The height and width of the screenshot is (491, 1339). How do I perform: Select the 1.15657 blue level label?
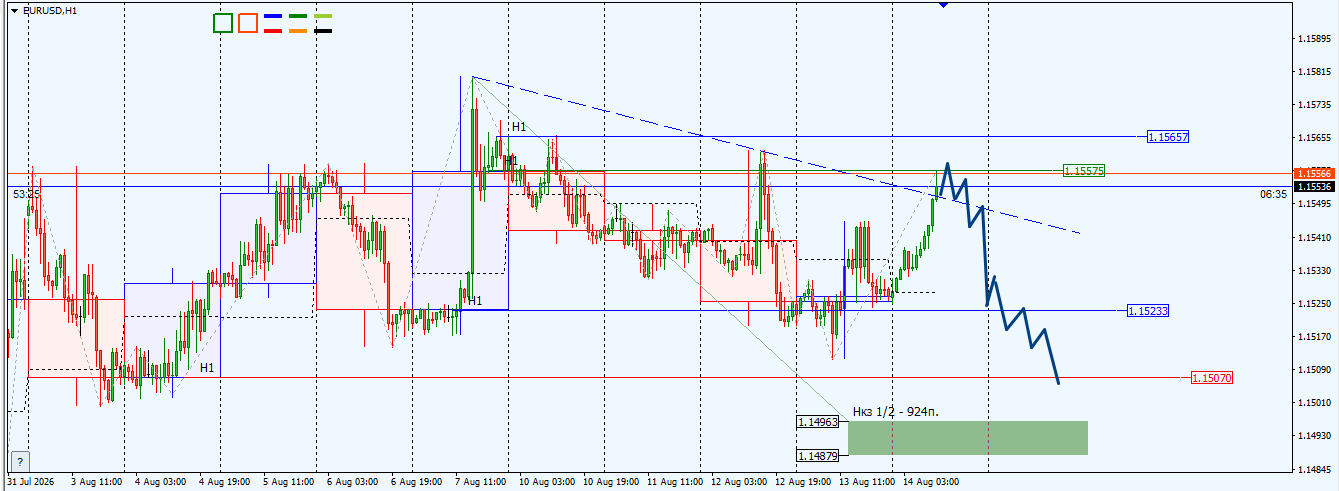point(1168,136)
